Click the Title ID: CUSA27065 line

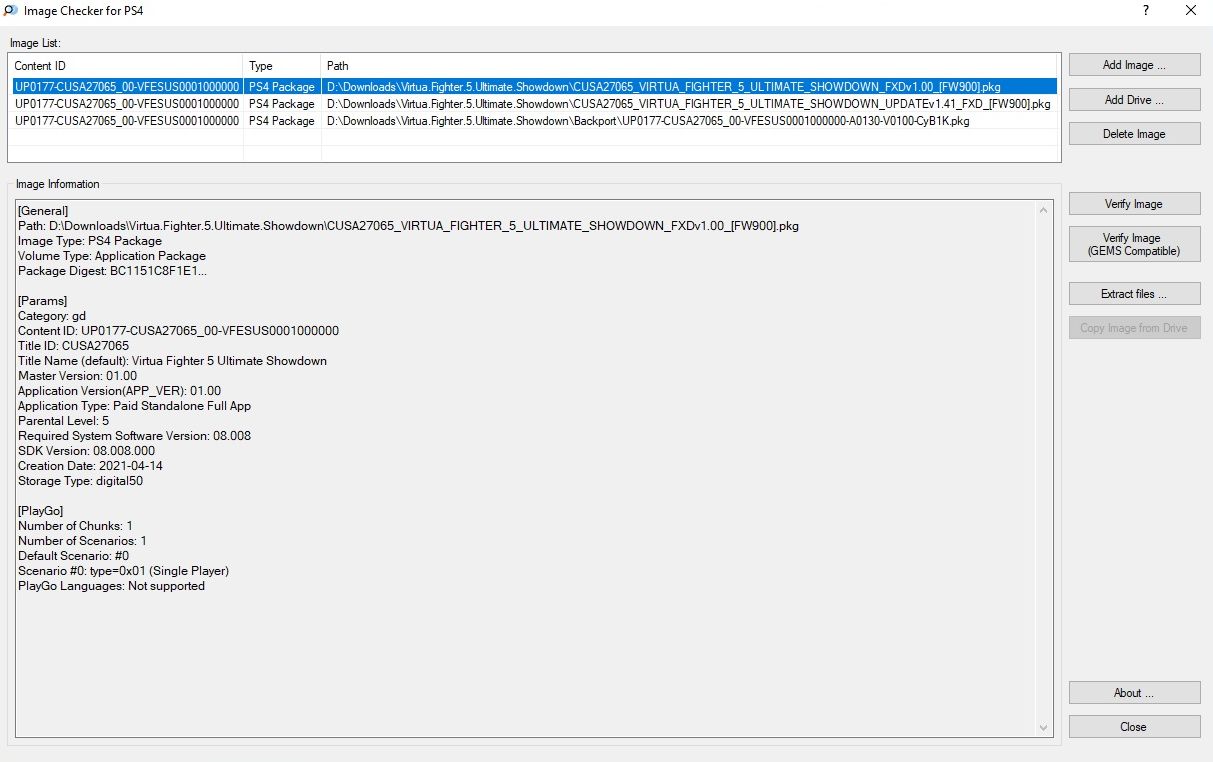74,346
